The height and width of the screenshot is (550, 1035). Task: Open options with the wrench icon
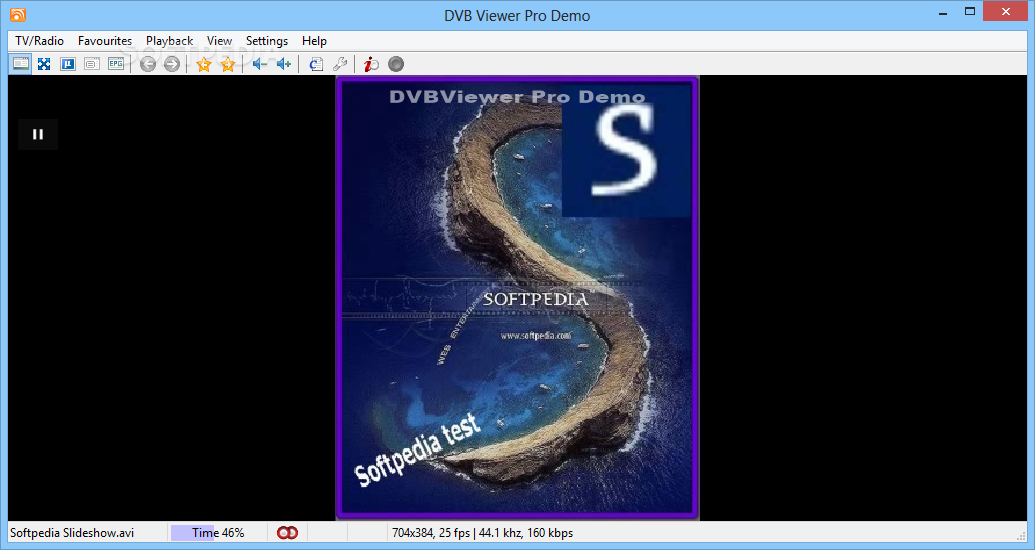click(x=340, y=64)
